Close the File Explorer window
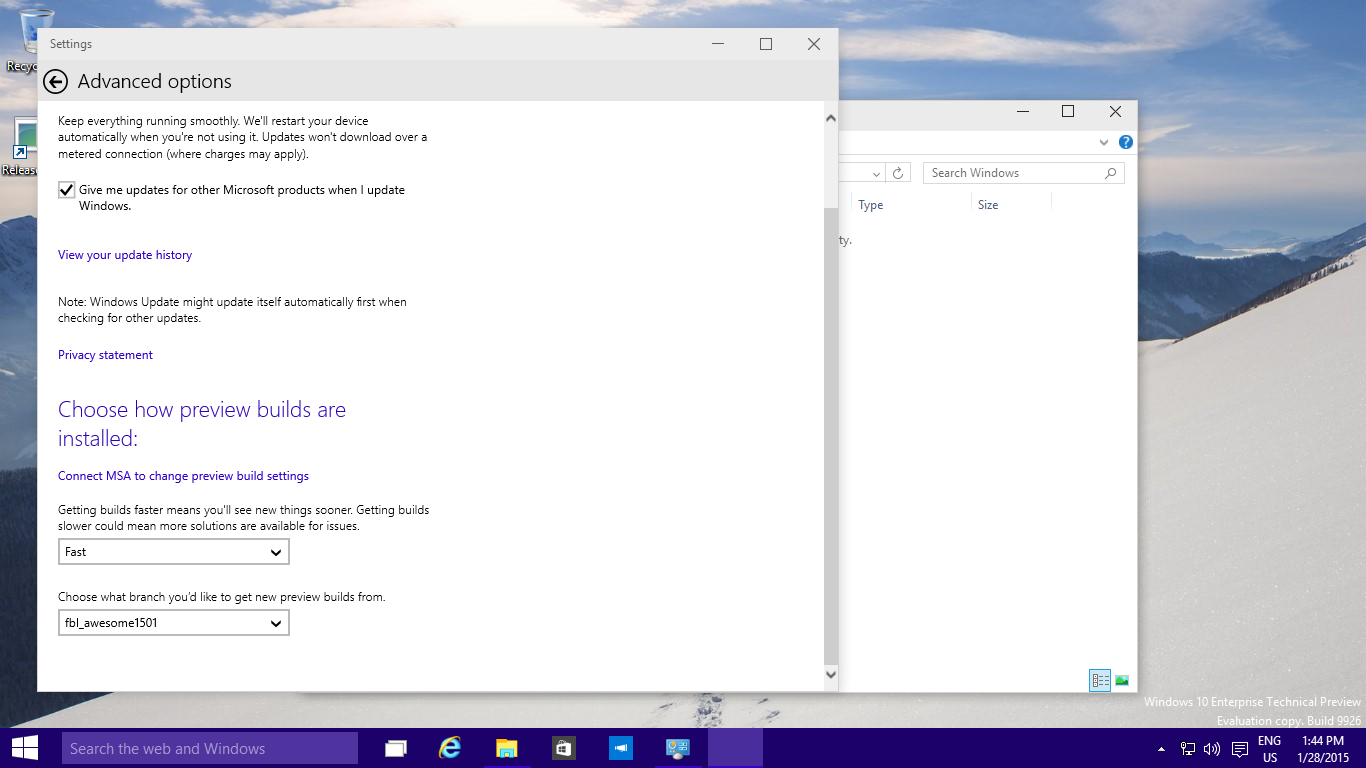Viewport: 1366px width, 768px height. 1115,112
